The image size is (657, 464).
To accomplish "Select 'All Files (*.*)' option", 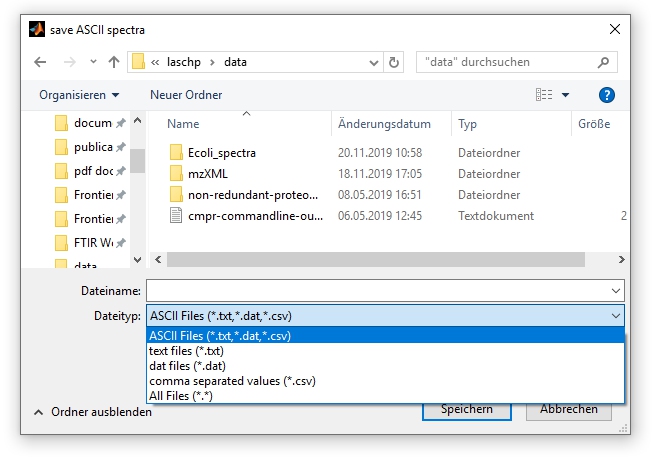I will (181, 396).
